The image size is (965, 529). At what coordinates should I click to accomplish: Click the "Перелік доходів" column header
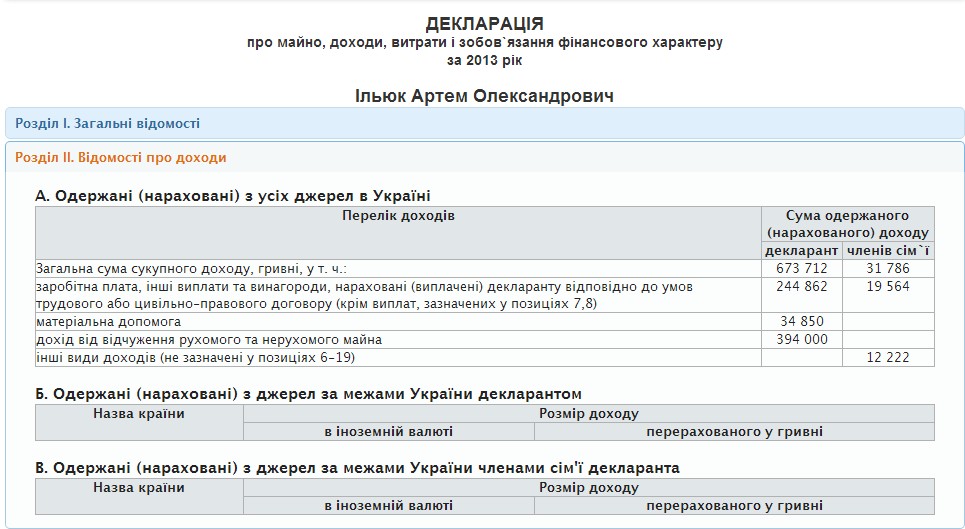pyautogui.click(x=398, y=216)
